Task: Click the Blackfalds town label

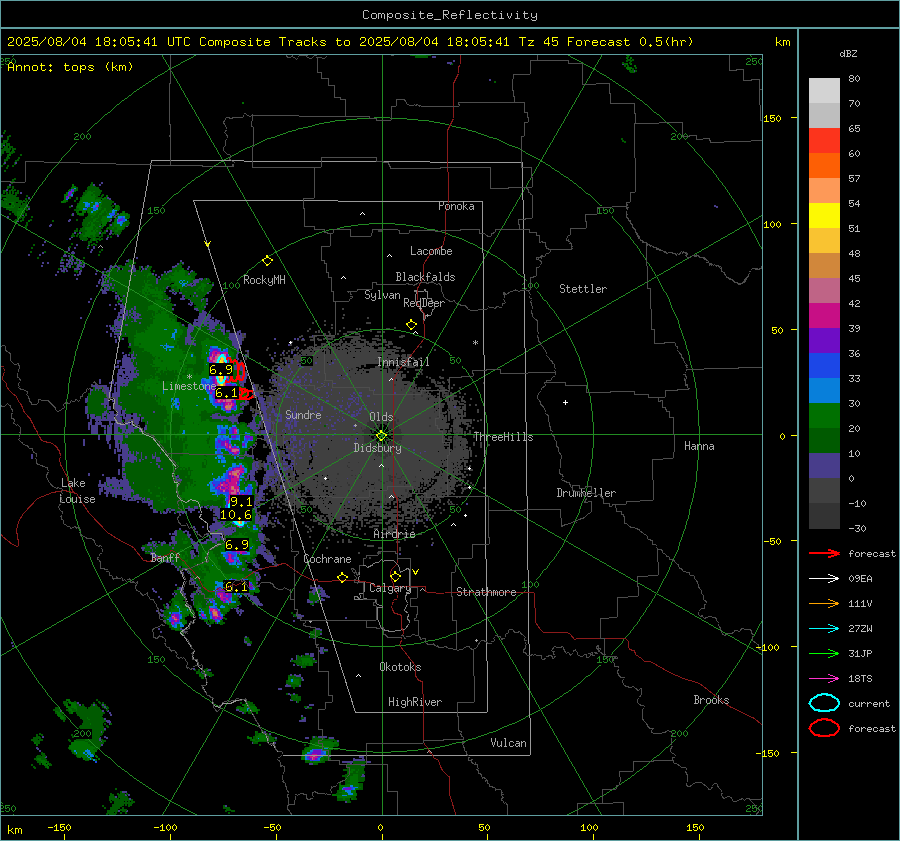Action: pos(425,277)
